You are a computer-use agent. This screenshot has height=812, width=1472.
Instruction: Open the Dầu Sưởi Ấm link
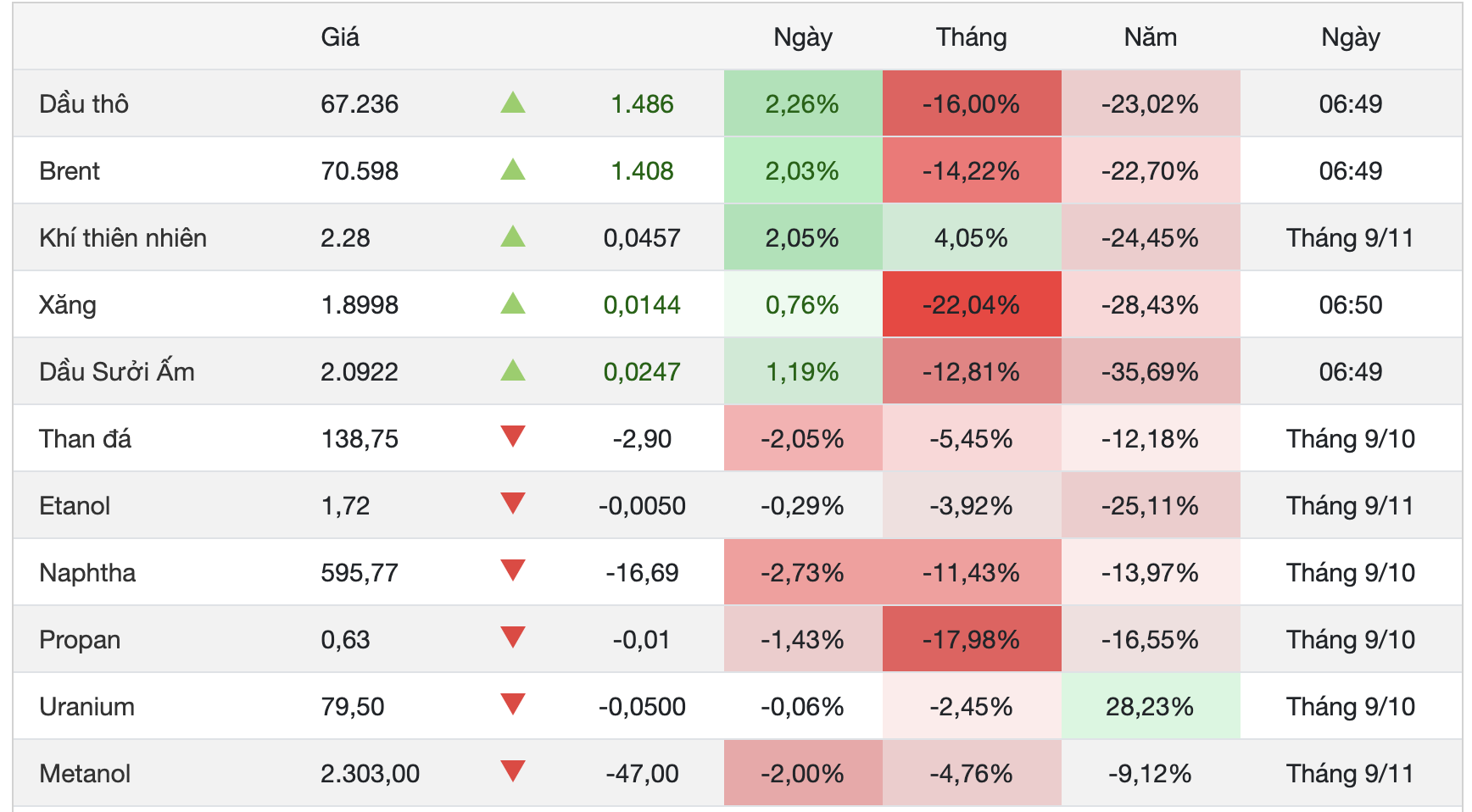pyautogui.click(x=117, y=372)
